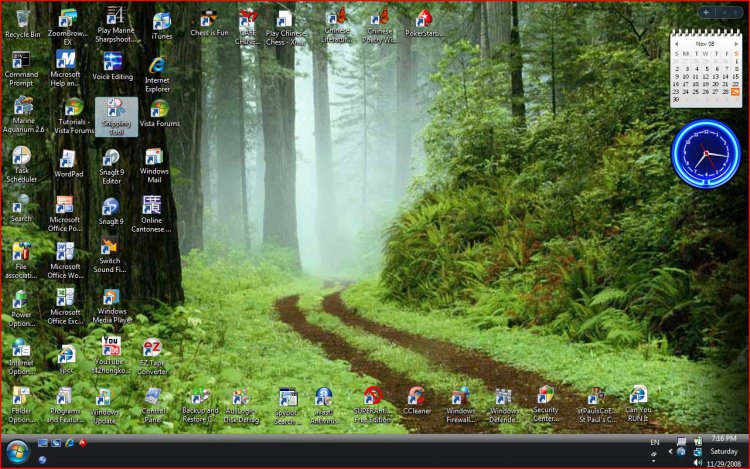Open Backup and Restore Center shortcut
The height and width of the screenshot is (469, 750).
(200, 405)
